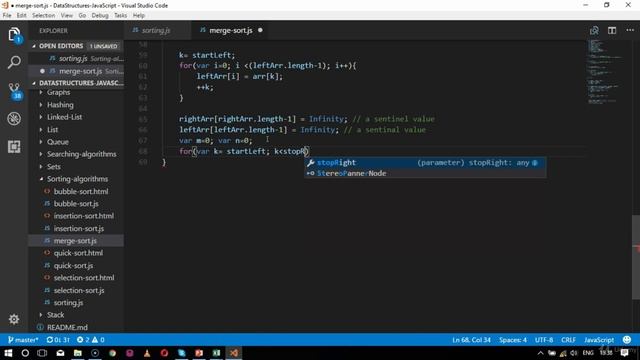The width and height of the screenshot is (640, 360).
Task: Click the info icon on stopRight suggestion
Action: 535,163
